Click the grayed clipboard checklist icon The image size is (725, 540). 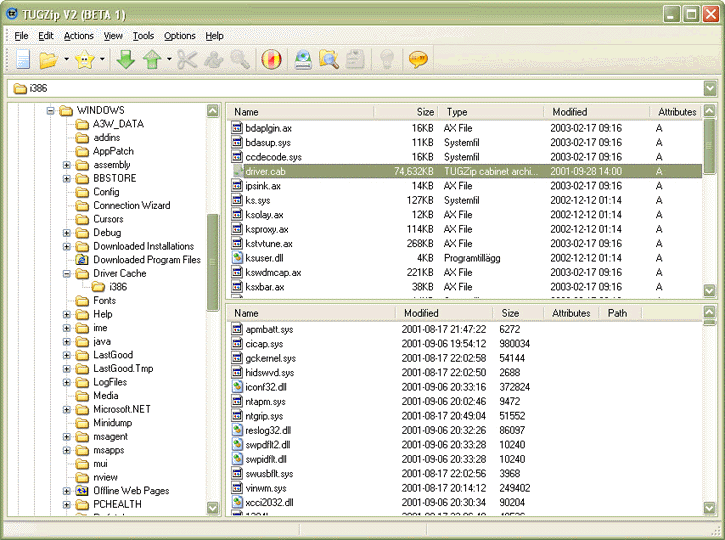pos(355,60)
